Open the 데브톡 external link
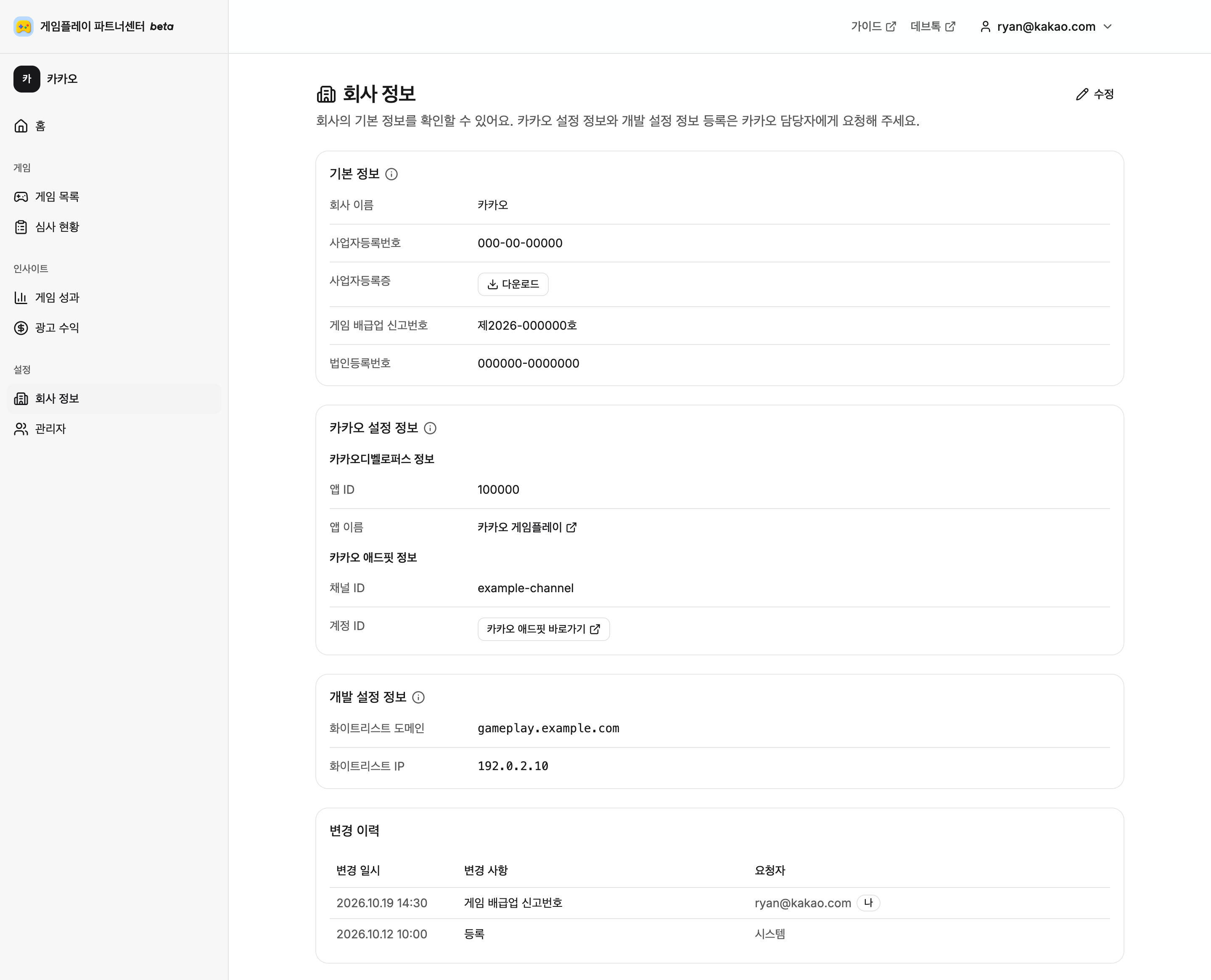This screenshot has width=1211, height=980. (932, 26)
